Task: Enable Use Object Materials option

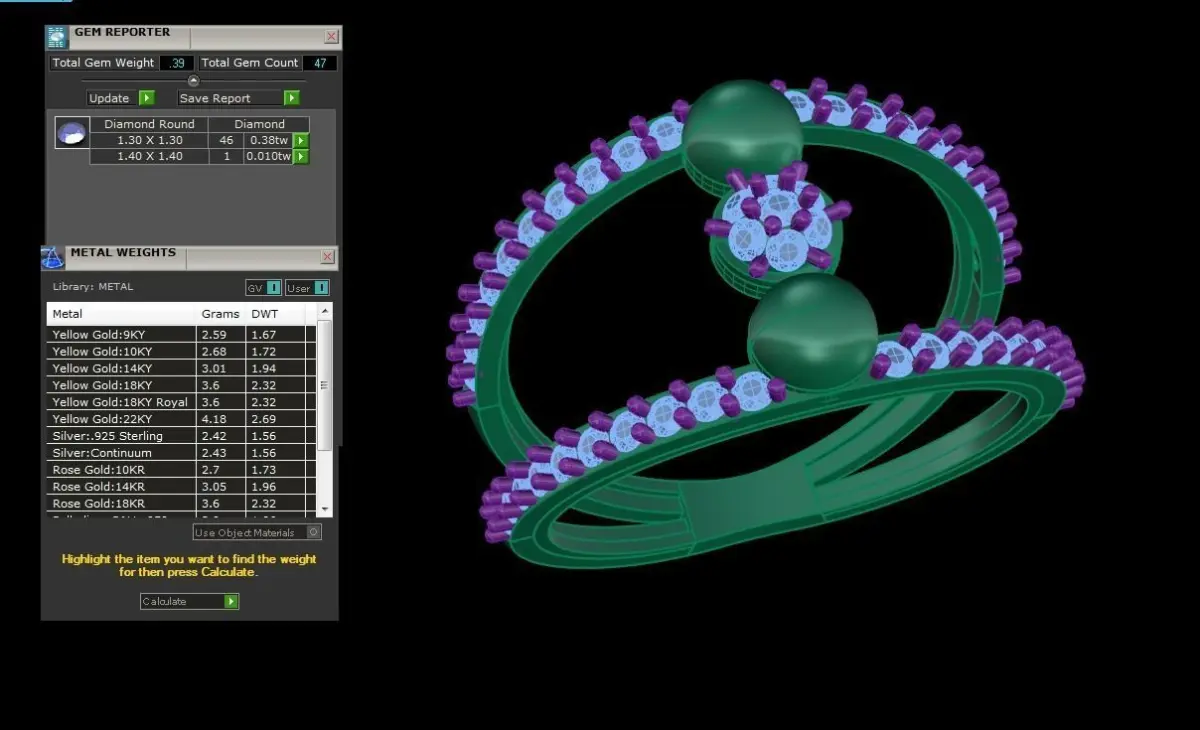Action: [x=257, y=533]
